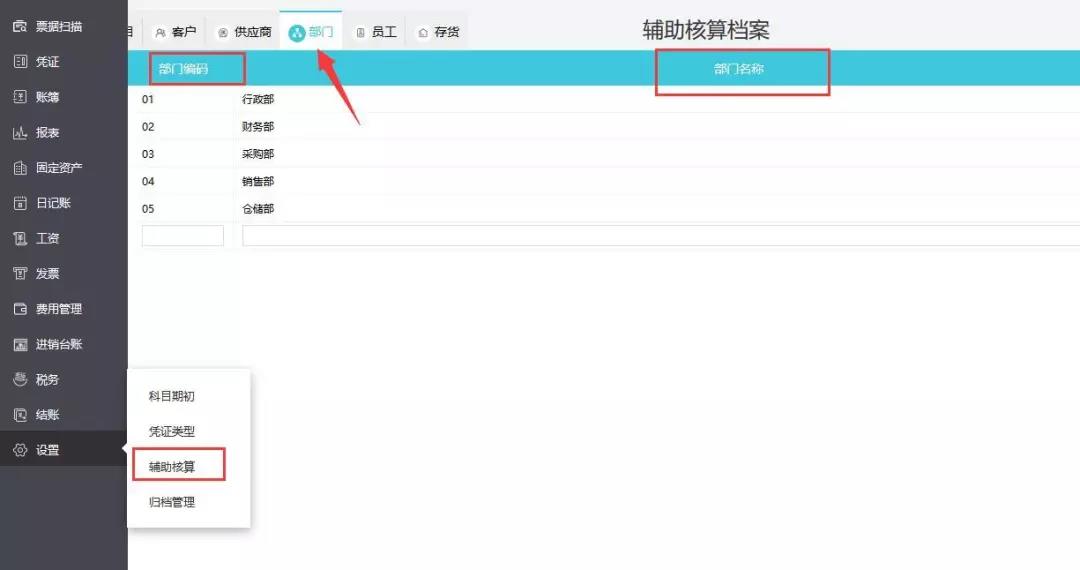
Task: Click the 票据扫描 scan icon in sidebar
Action: 20,26
